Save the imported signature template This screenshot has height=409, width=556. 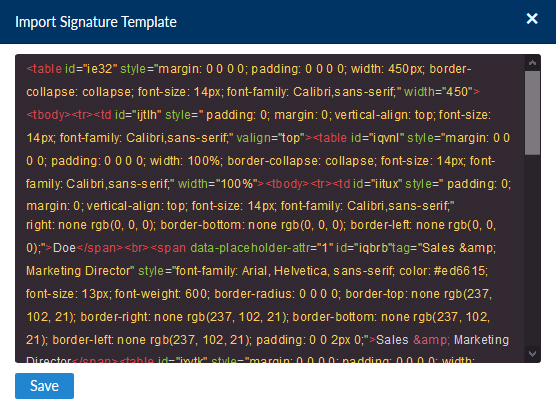tap(44, 386)
